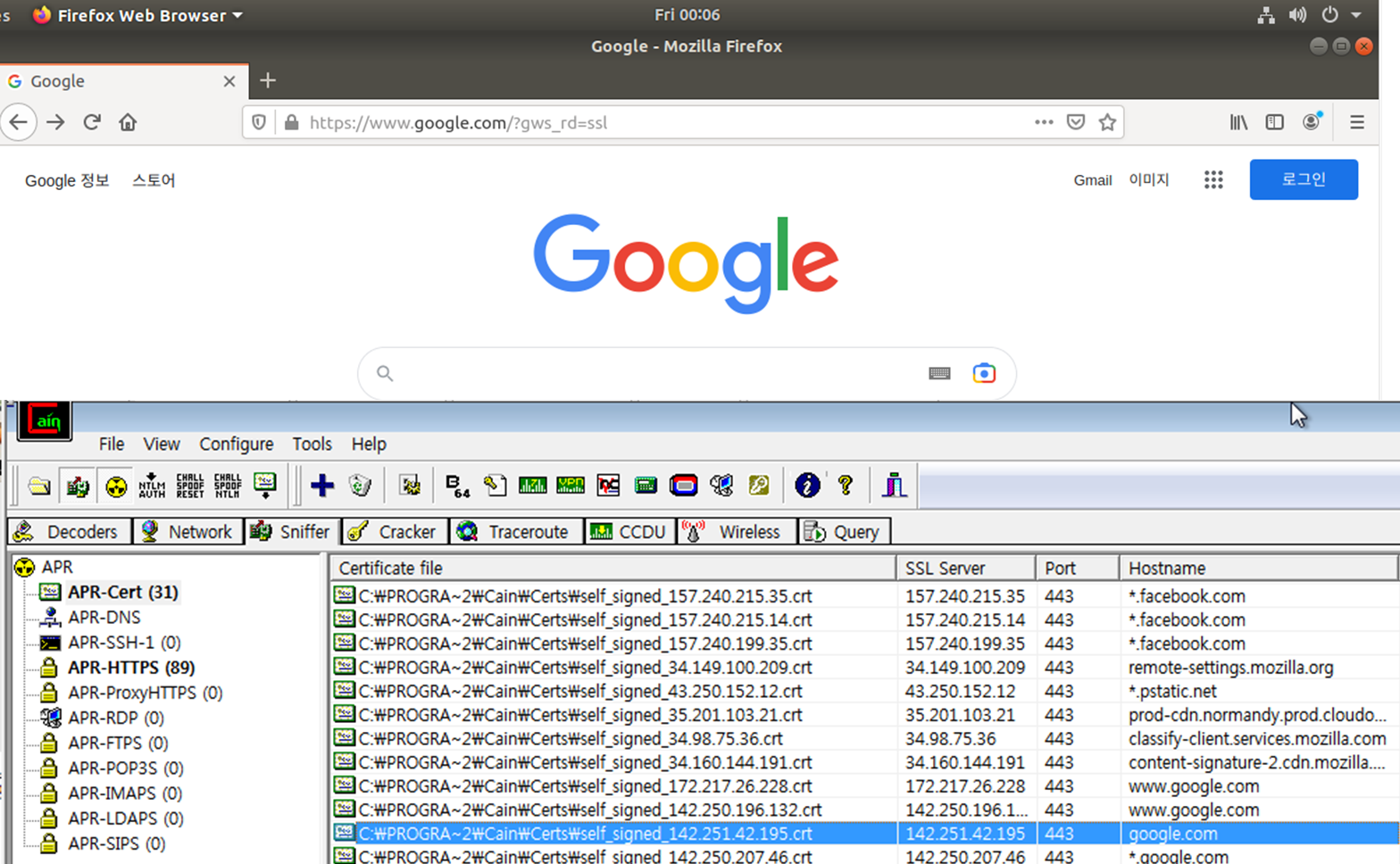The width and height of the screenshot is (1400, 864).
Task: Click the Firefox home button
Action: [128, 122]
